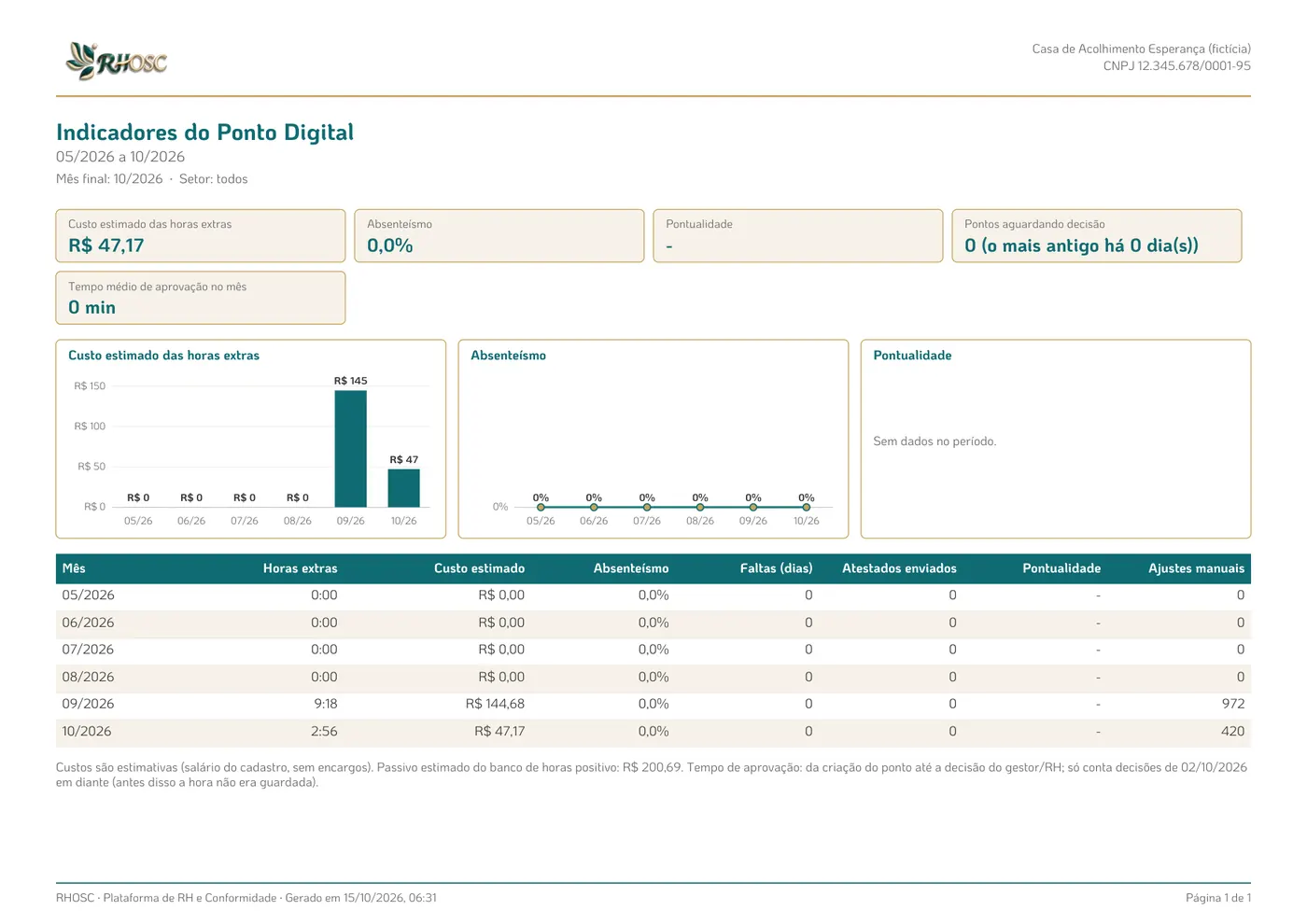
Task: Select the CNPJ number 12.345.678/0001-95
Action: pos(1194,65)
